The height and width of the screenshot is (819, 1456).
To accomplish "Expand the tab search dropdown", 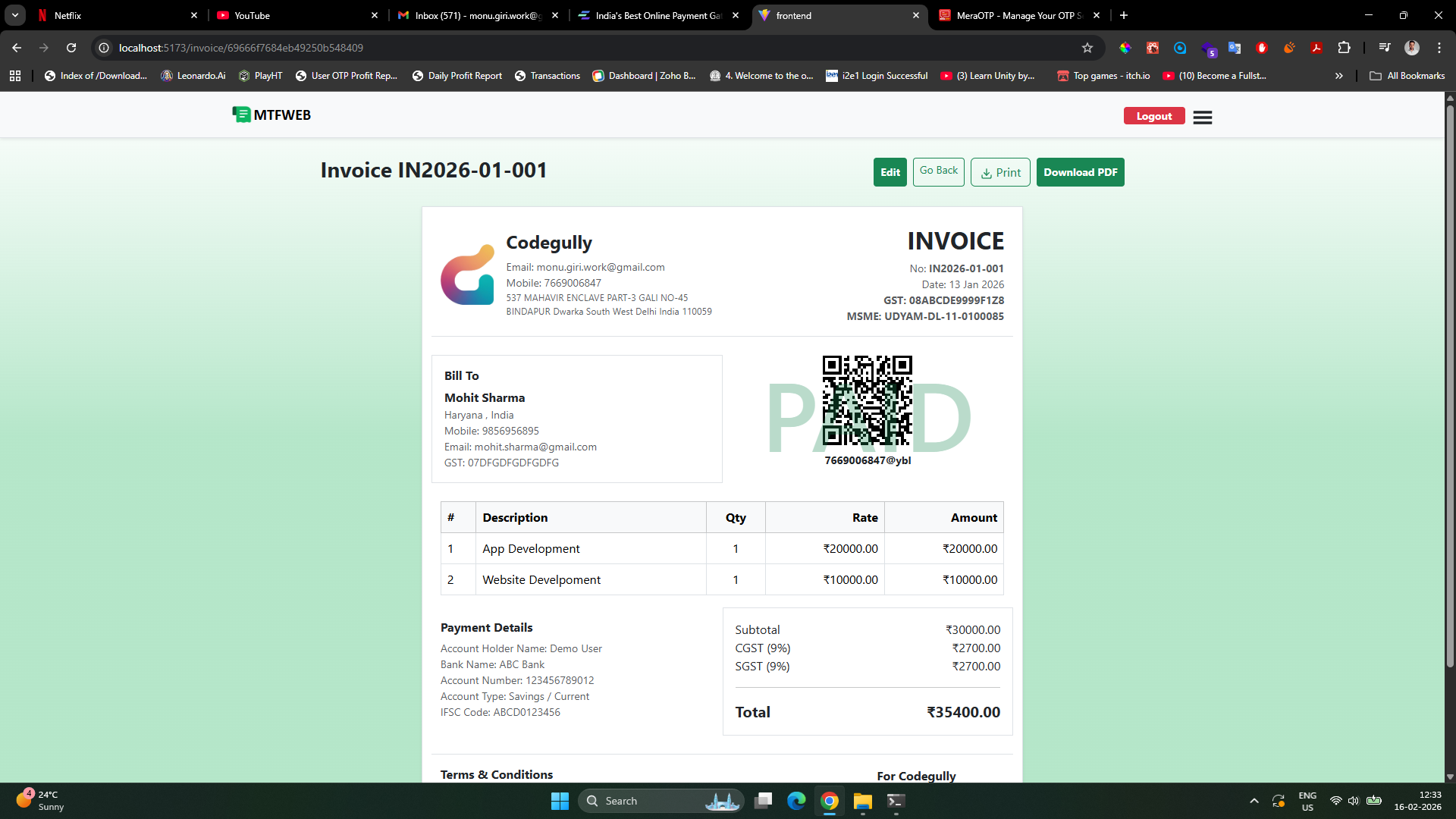I will pos(15,15).
